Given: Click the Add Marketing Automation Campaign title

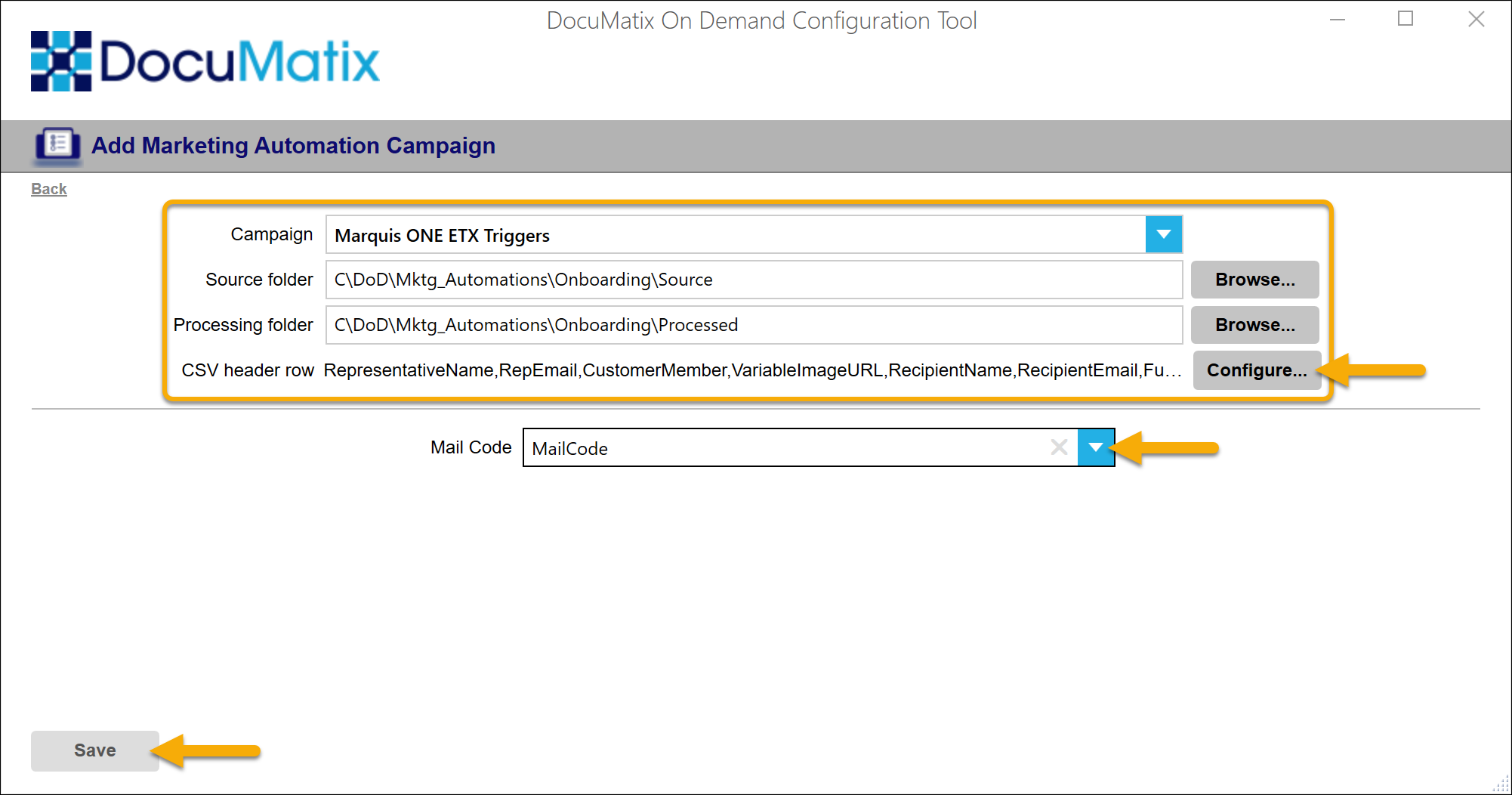Looking at the screenshot, I should pyautogui.click(x=293, y=145).
